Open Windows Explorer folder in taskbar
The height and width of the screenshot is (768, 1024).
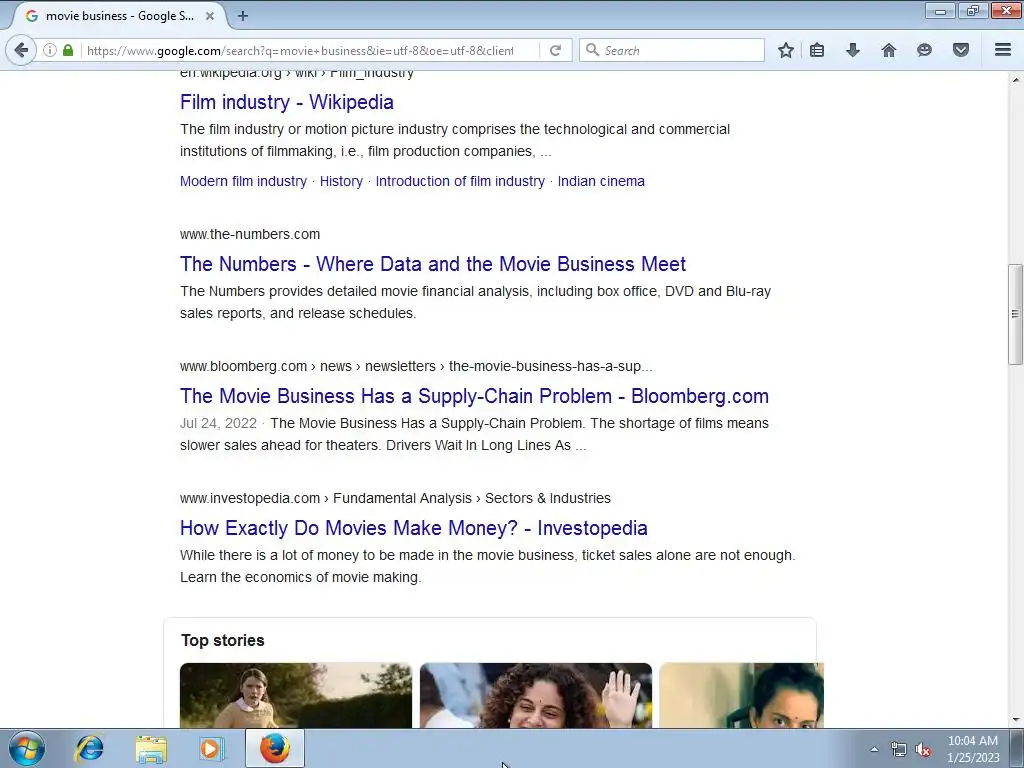pyautogui.click(x=151, y=748)
